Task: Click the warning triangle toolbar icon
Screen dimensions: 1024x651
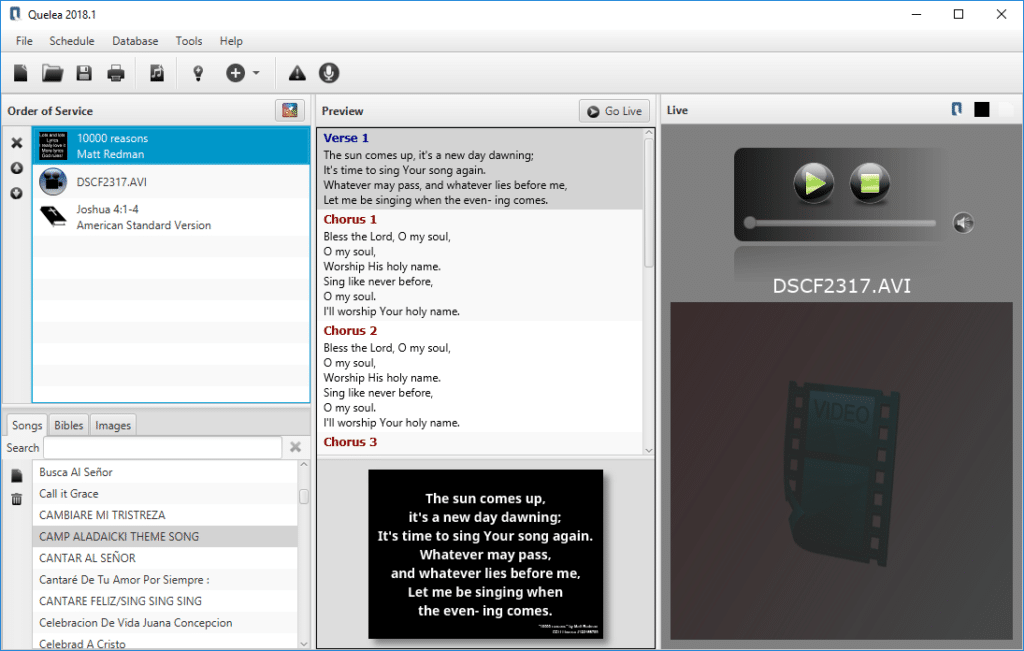Action: pyautogui.click(x=297, y=73)
